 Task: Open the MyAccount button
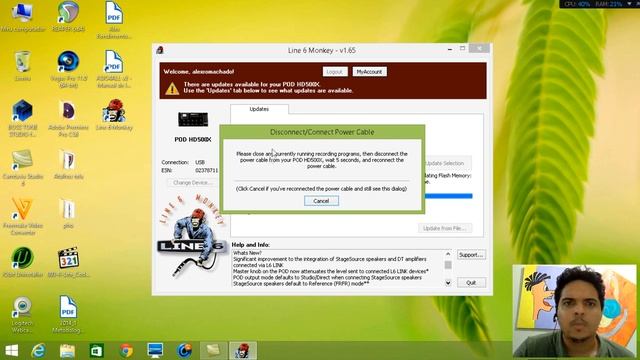pyautogui.click(x=369, y=72)
